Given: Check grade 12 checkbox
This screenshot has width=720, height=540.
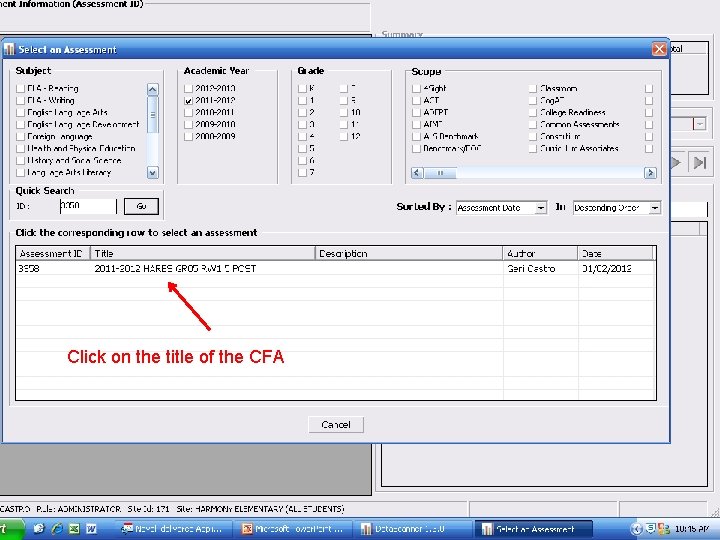Looking at the screenshot, I should point(344,137).
